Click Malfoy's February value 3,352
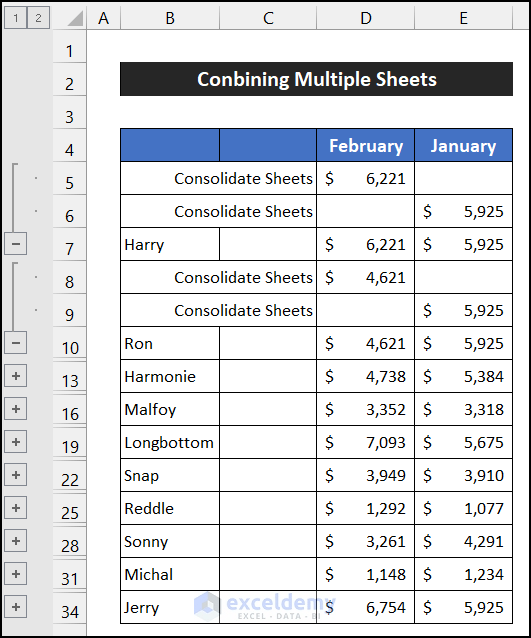The height and width of the screenshot is (638, 531). [x=365, y=409]
